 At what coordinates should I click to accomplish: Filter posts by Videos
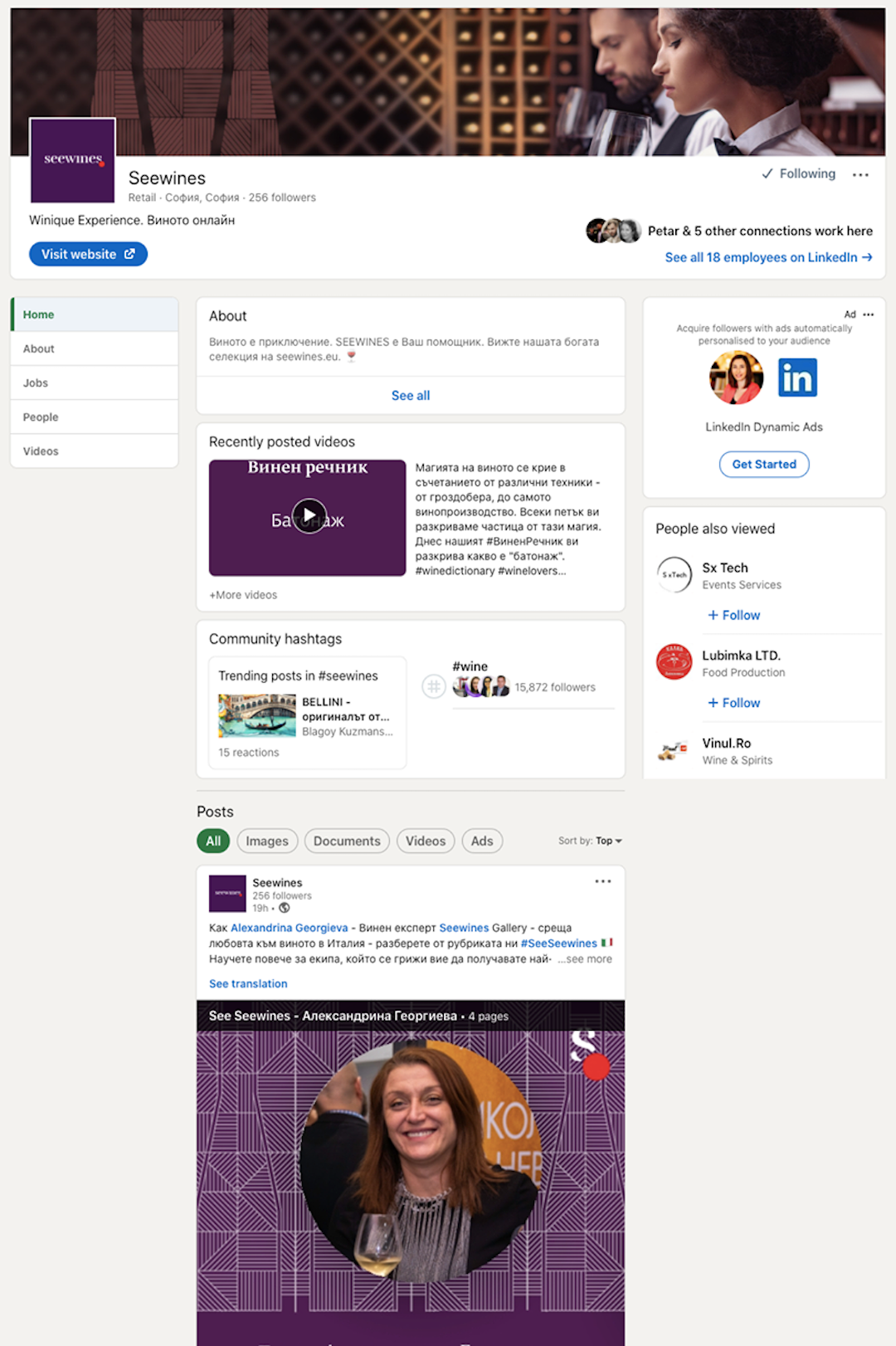(426, 841)
